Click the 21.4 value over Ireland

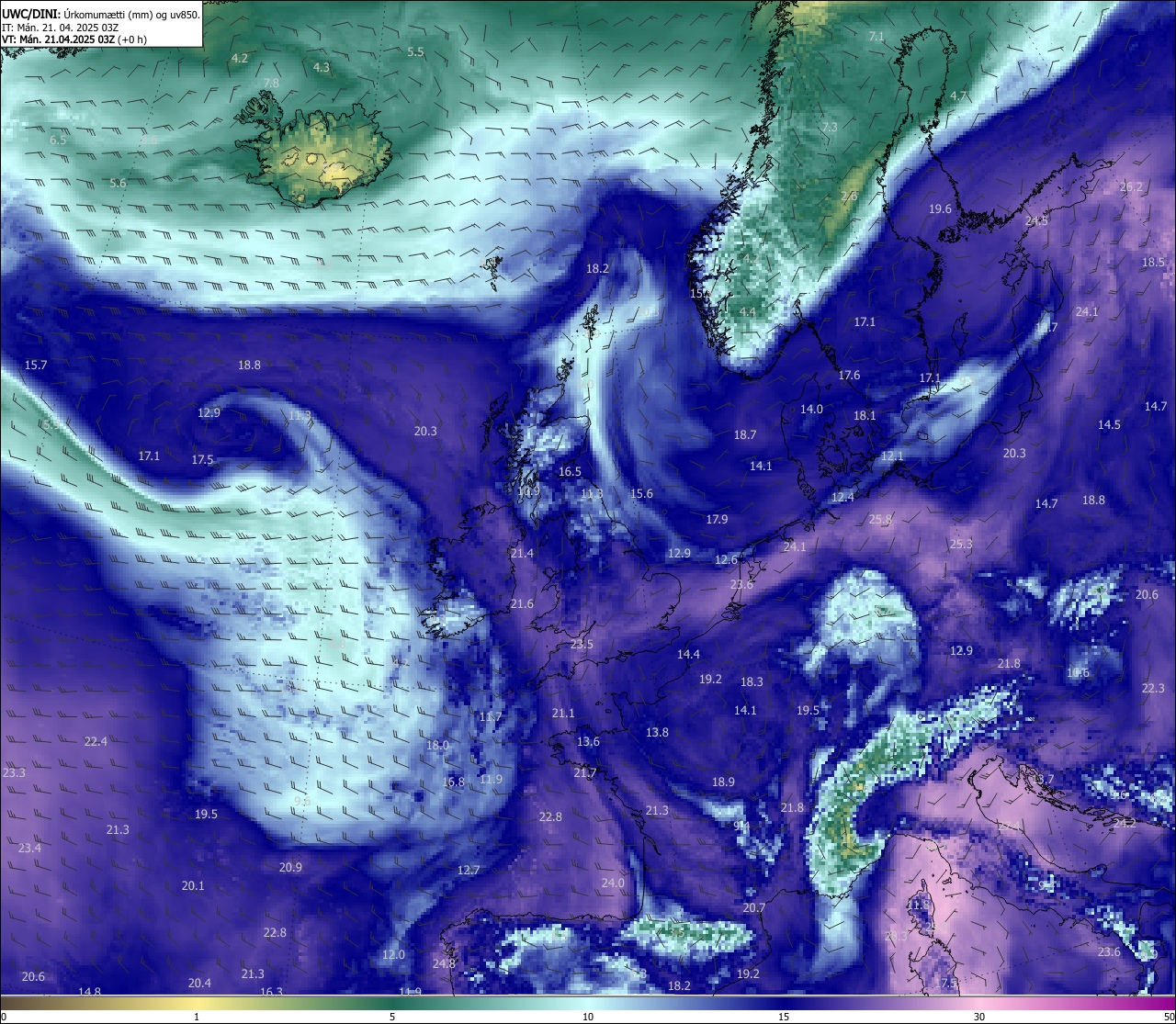point(522,554)
